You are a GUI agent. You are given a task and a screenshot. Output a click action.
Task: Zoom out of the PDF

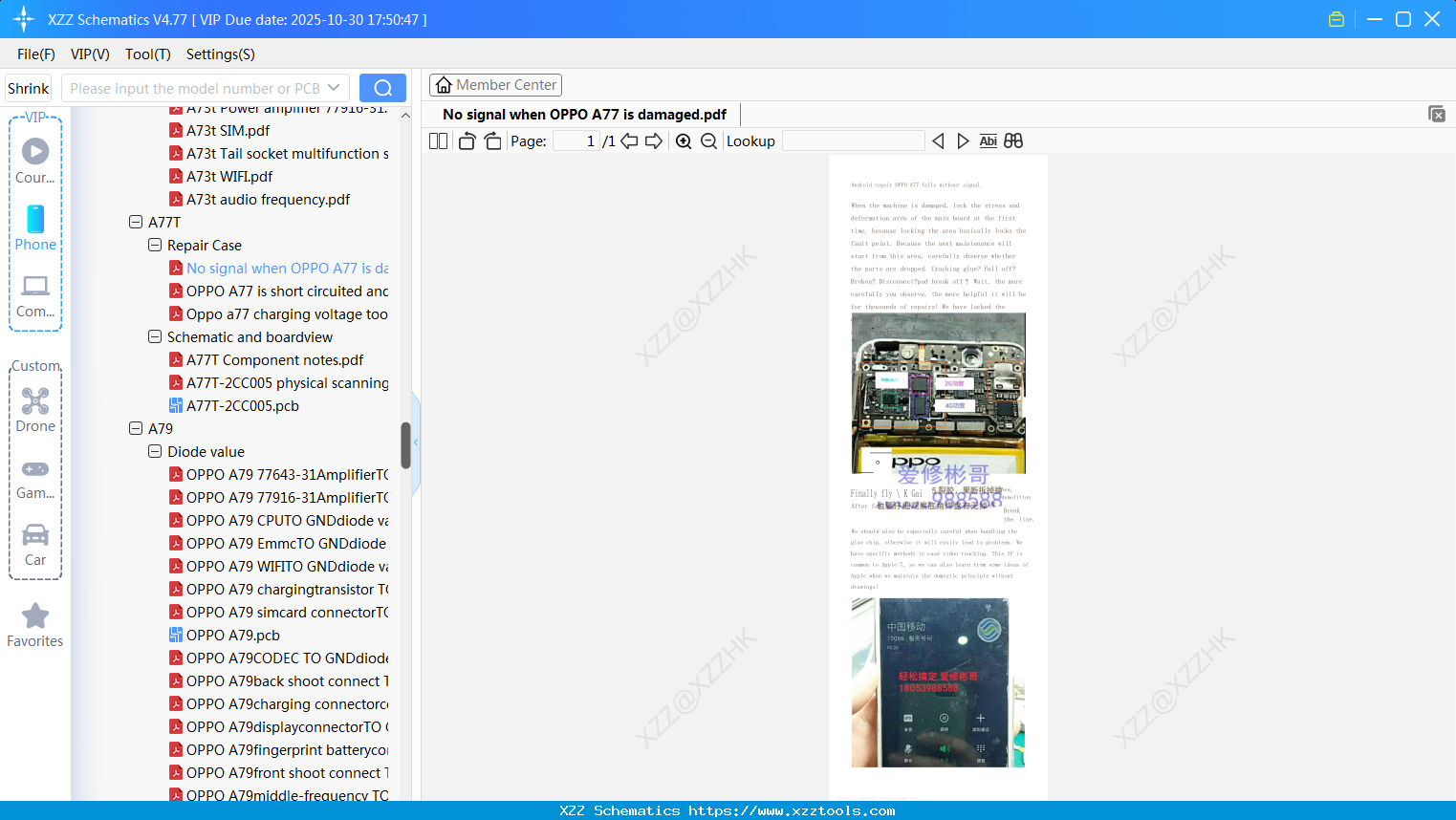tap(708, 141)
